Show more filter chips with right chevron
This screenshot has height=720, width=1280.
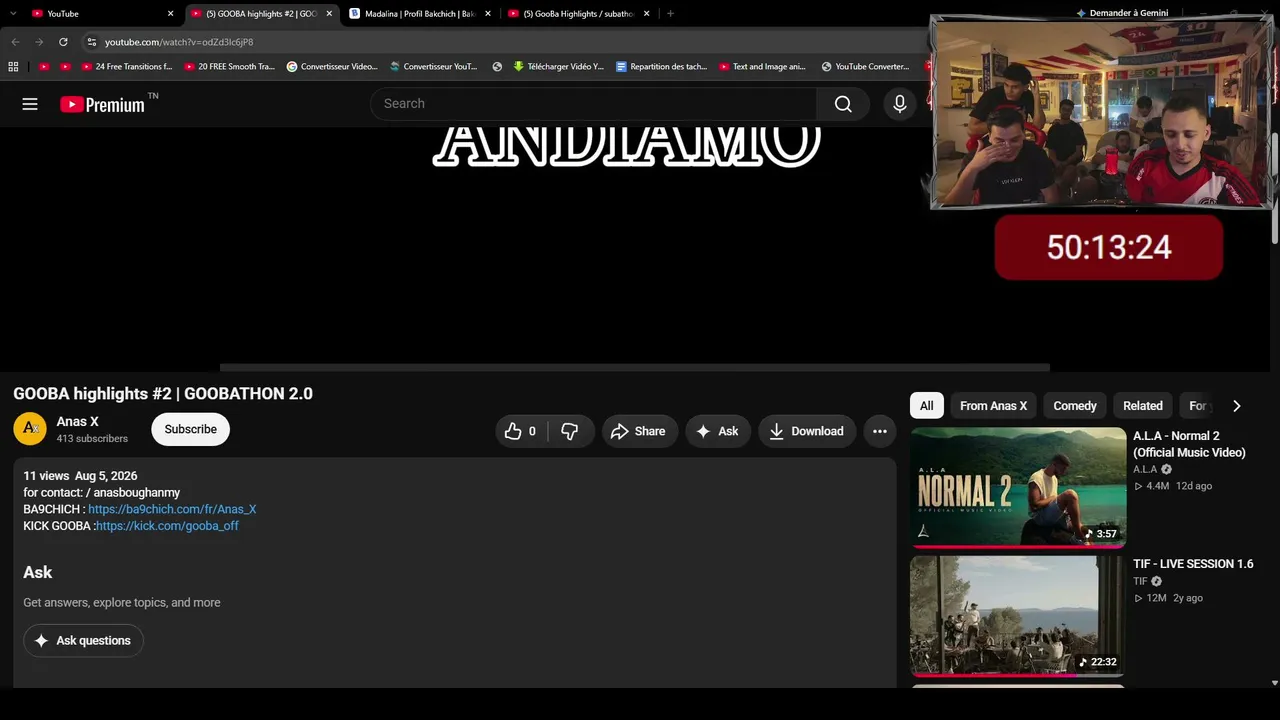point(1236,406)
